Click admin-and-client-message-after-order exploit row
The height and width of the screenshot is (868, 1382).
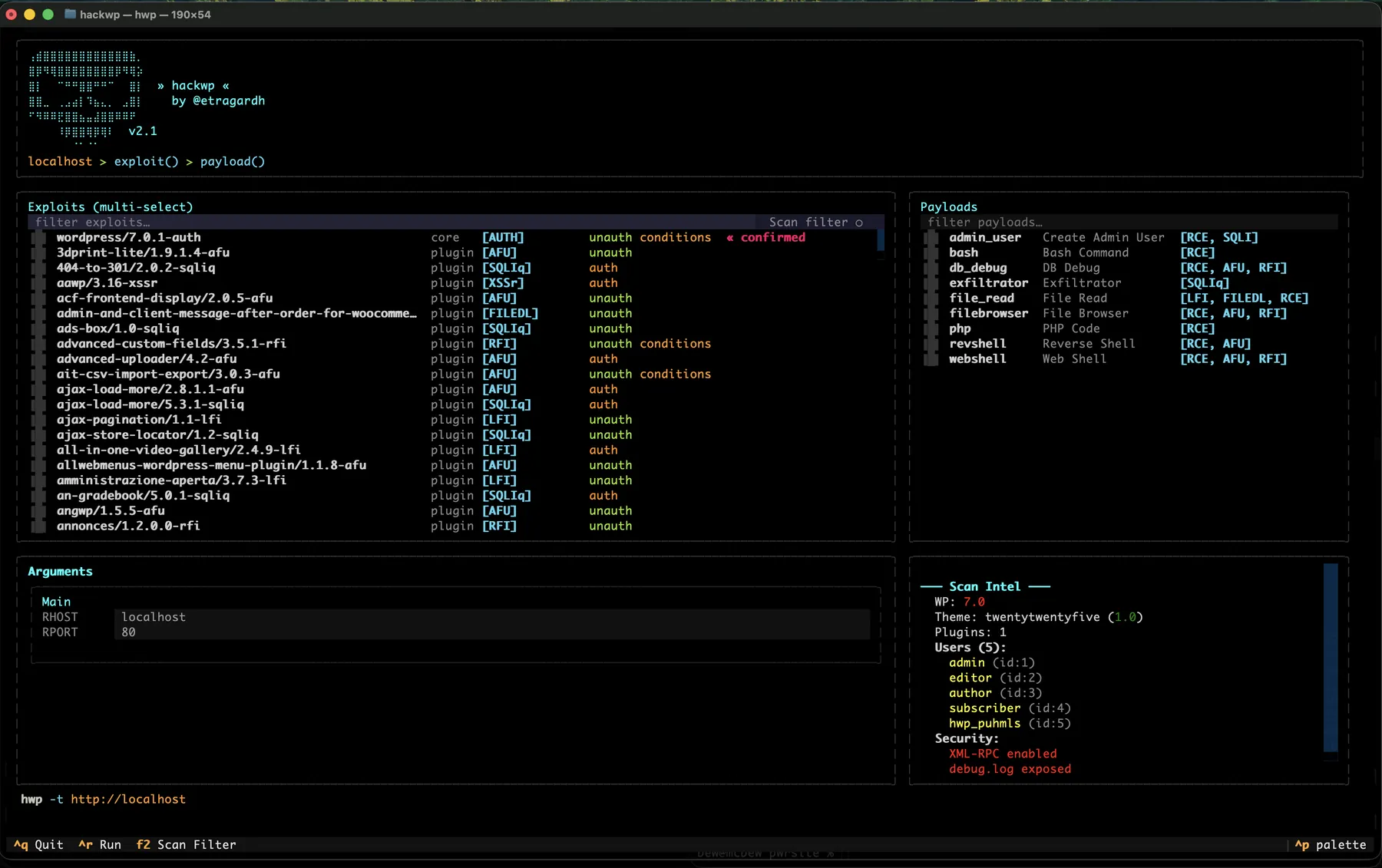pyautogui.click(x=453, y=313)
